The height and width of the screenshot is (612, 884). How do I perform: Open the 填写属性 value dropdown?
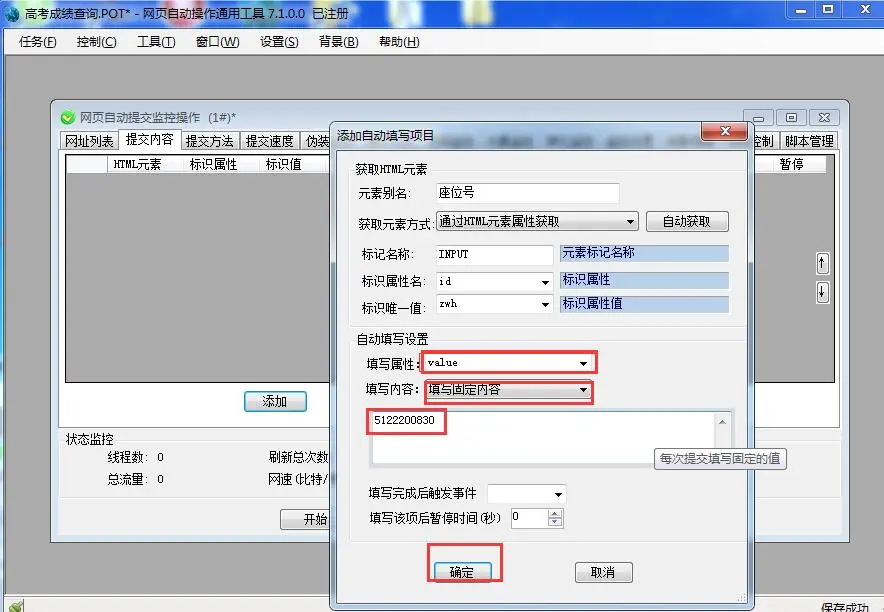pyautogui.click(x=583, y=363)
